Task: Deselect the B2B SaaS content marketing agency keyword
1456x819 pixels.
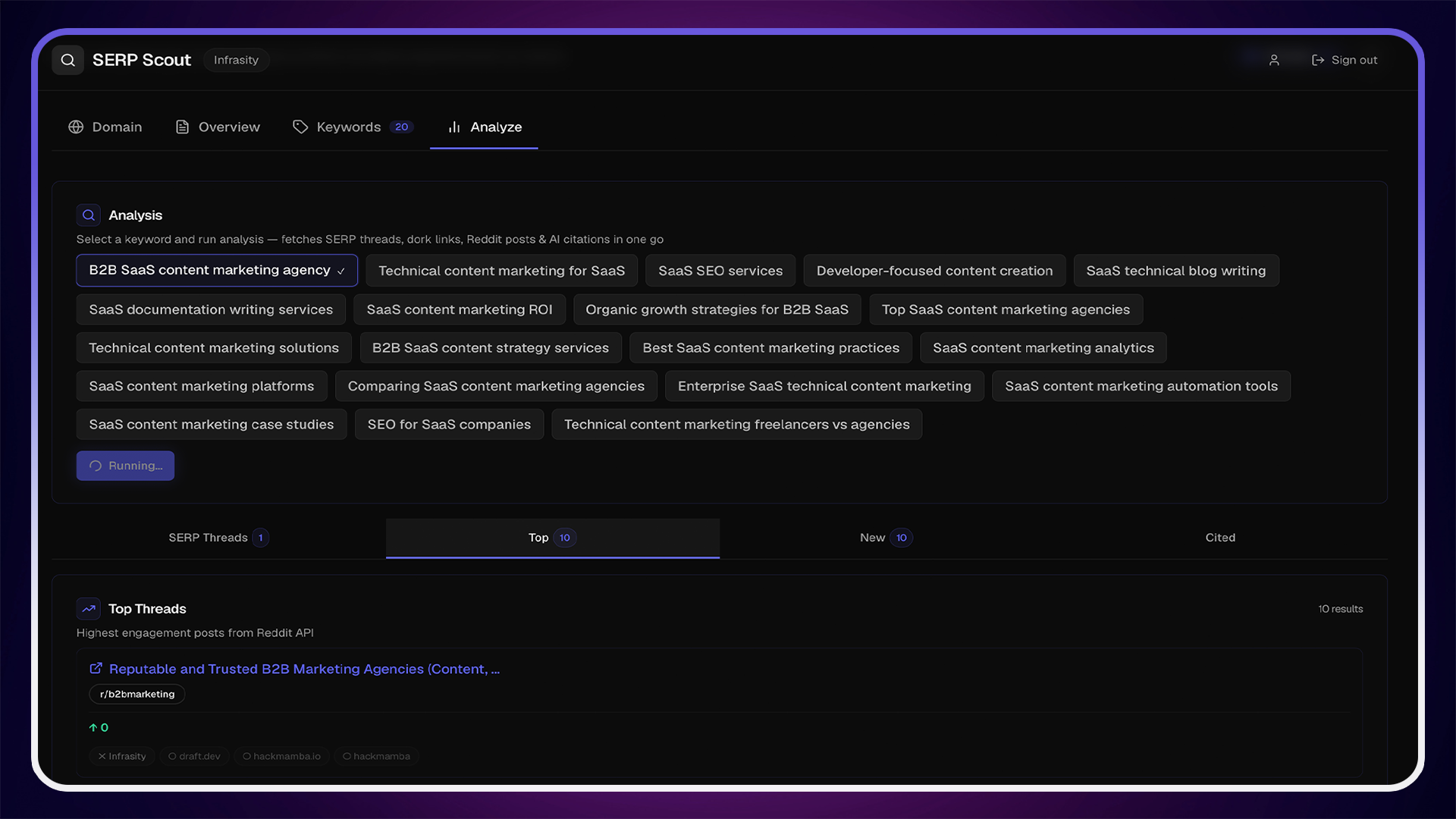Action: click(x=216, y=270)
